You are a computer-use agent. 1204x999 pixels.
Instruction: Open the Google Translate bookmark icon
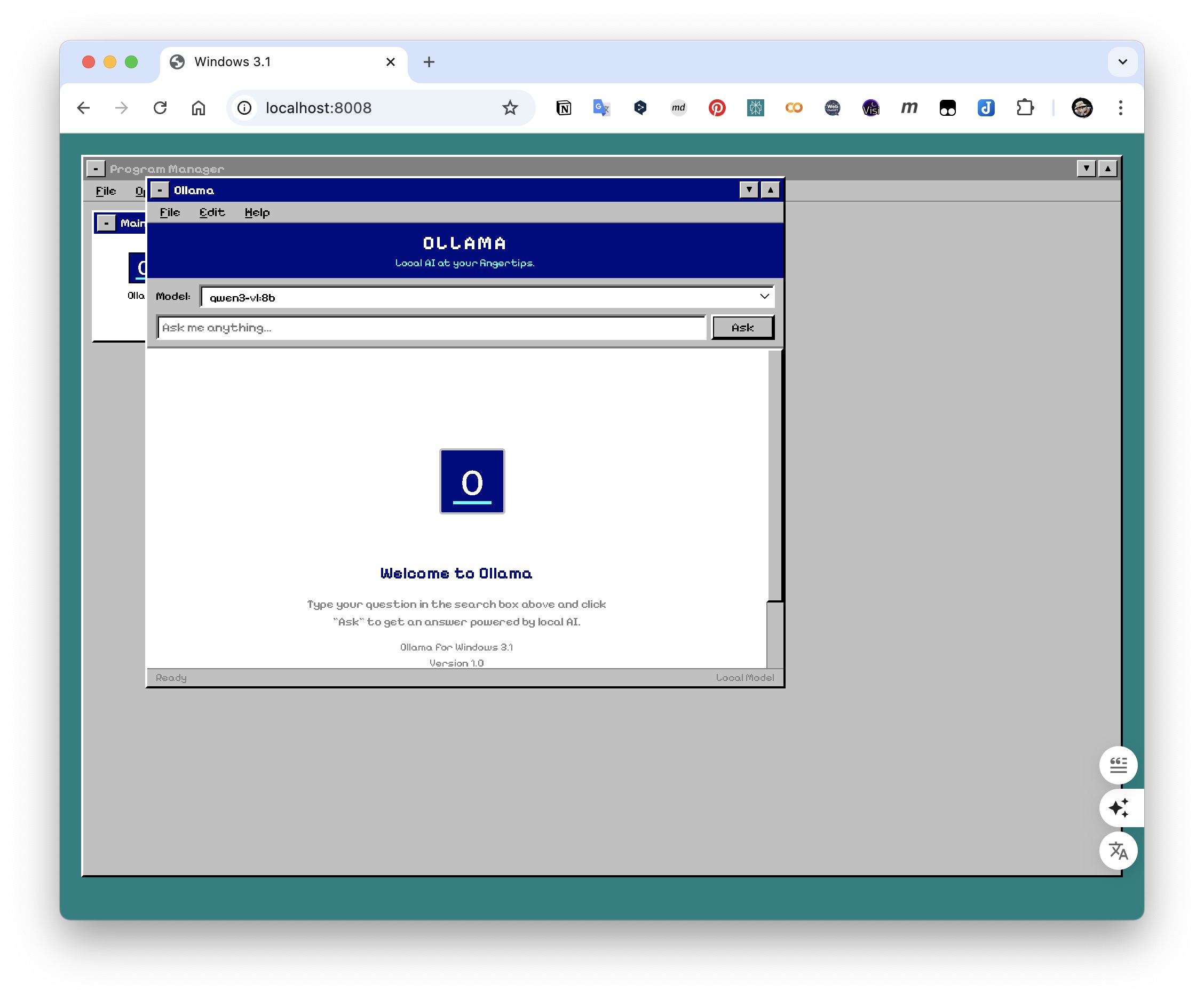click(x=601, y=108)
